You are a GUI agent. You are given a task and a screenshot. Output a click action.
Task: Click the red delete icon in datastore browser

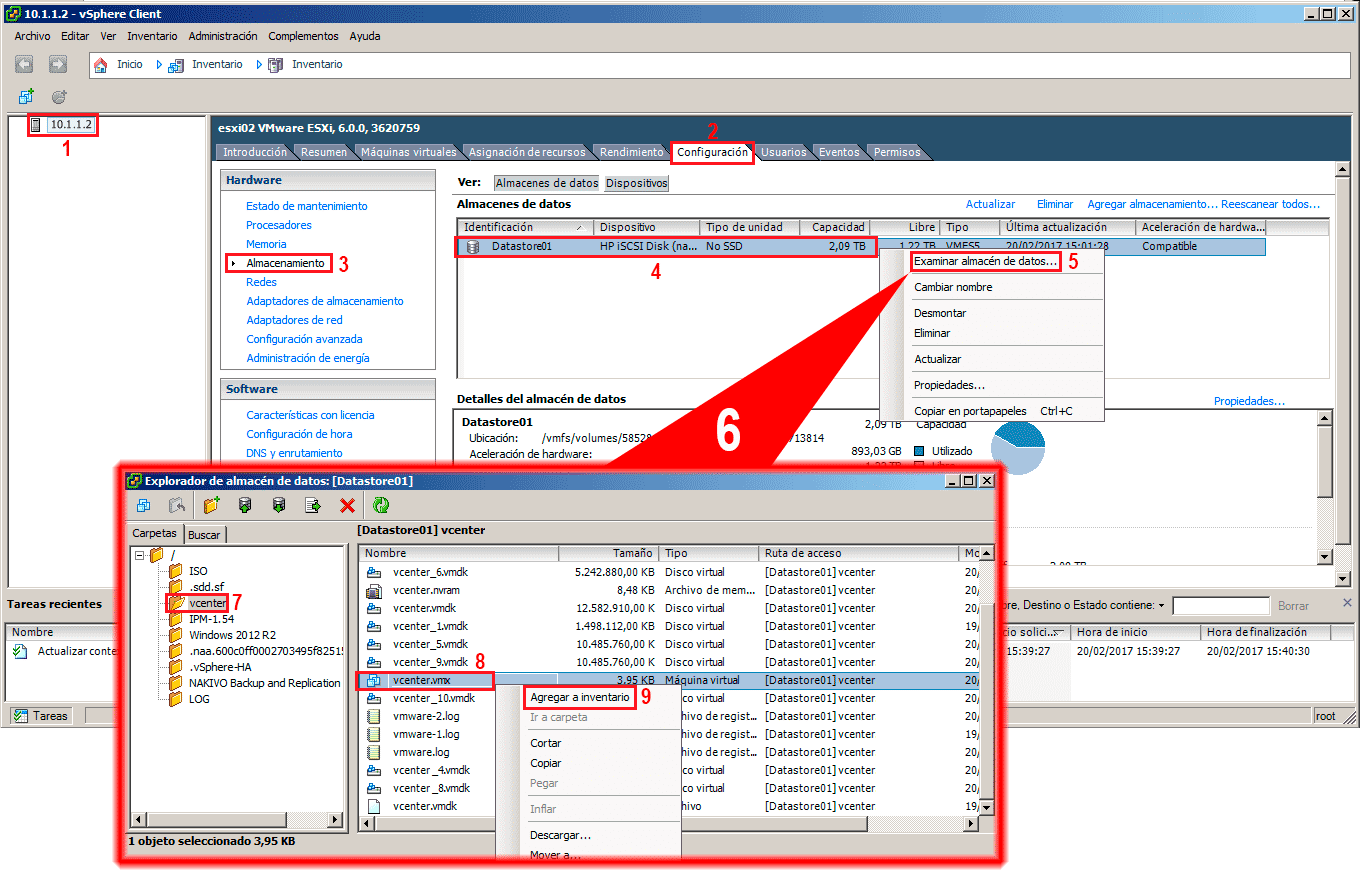pos(347,505)
